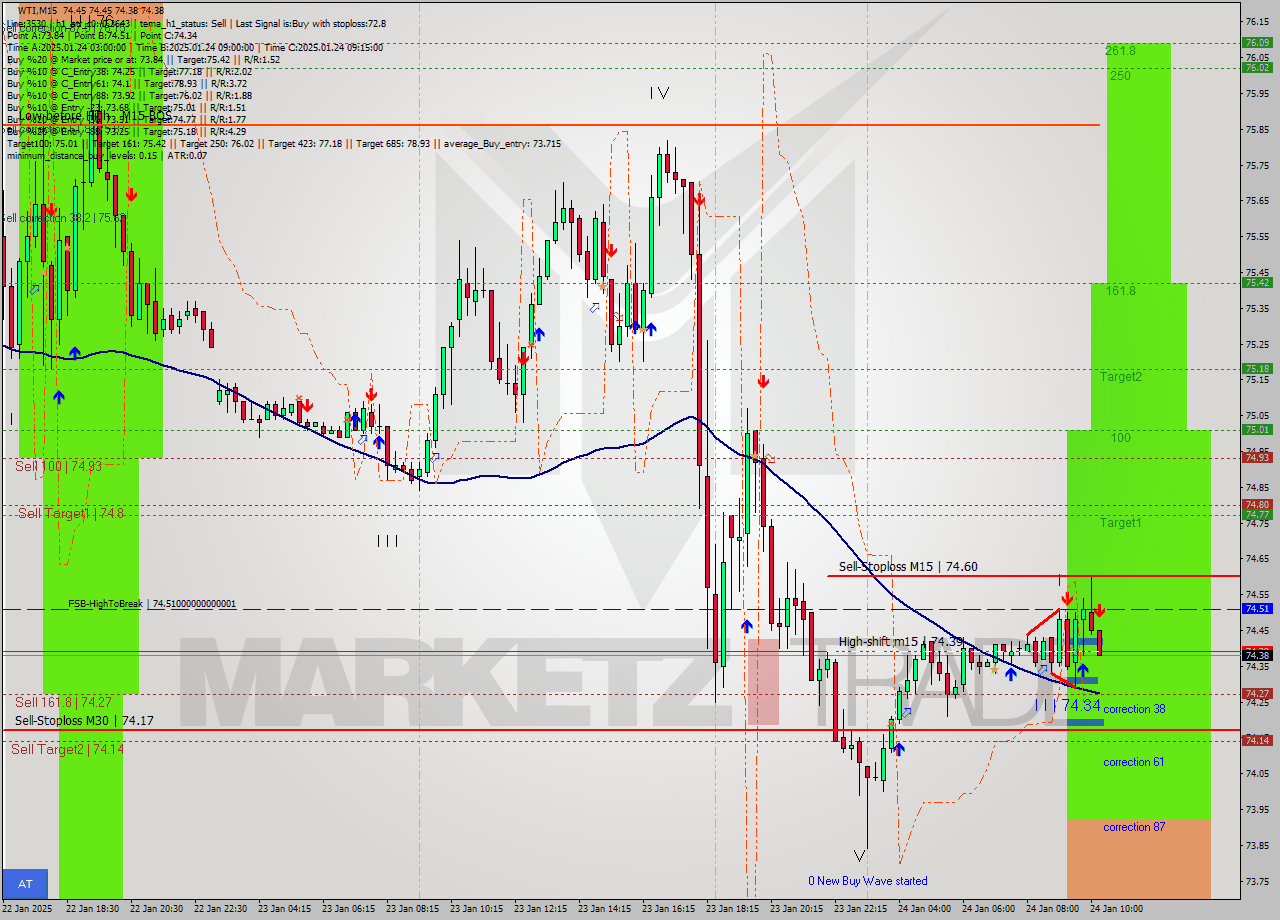Click the '23 Jan 16:15' time axis label

(x=668, y=909)
